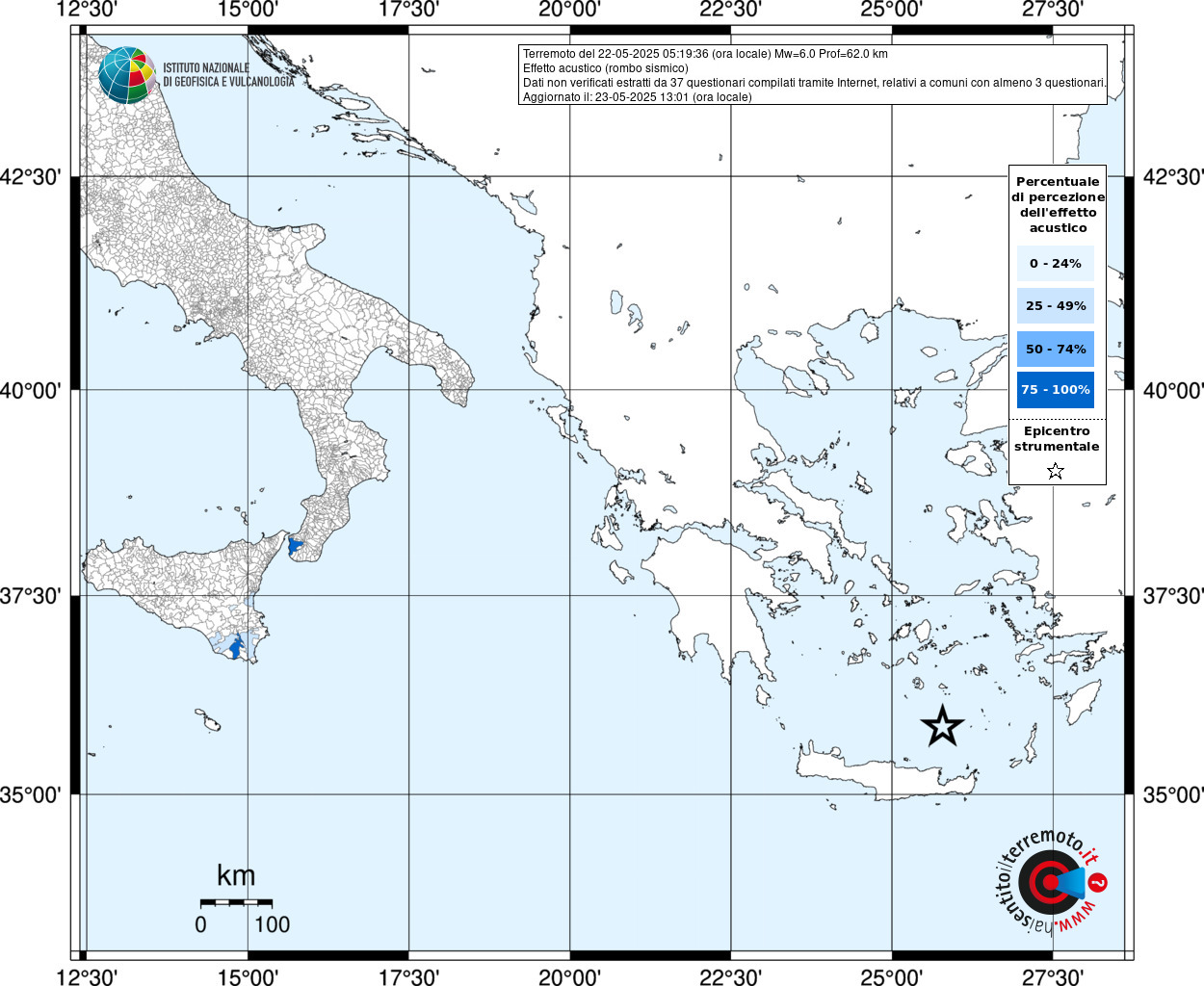Click the 'Effetto acustico (rombo sismico)' line

click(x=606, y=68)
